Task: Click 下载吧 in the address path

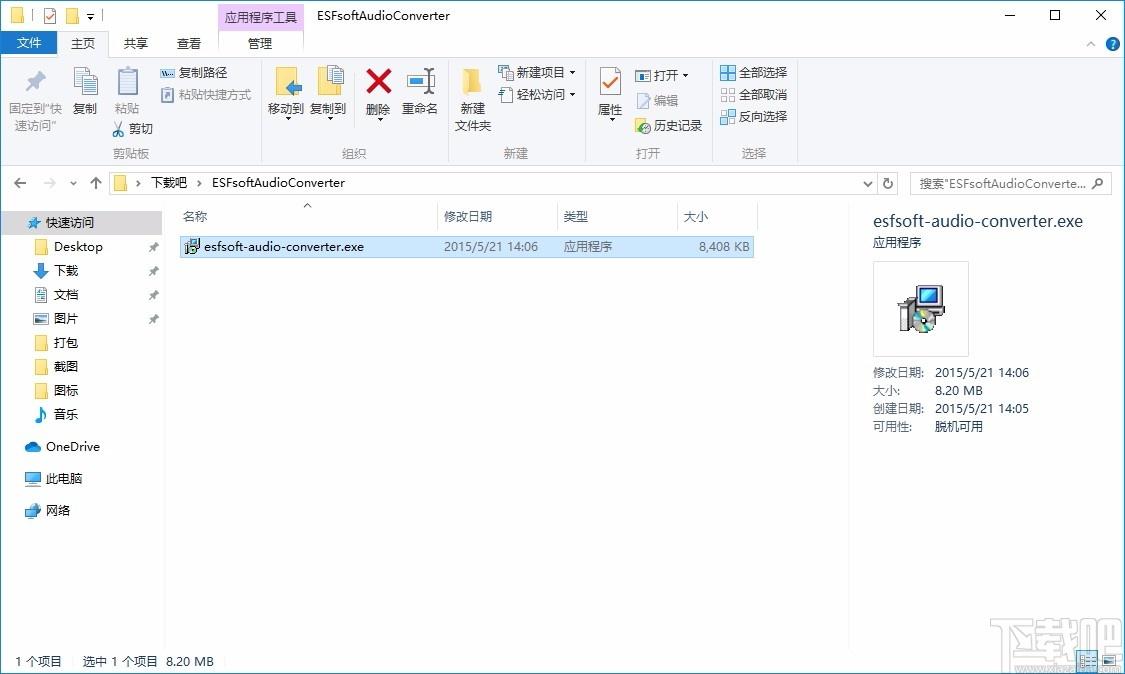Action: pyautogui.click(x=169, y=183)
